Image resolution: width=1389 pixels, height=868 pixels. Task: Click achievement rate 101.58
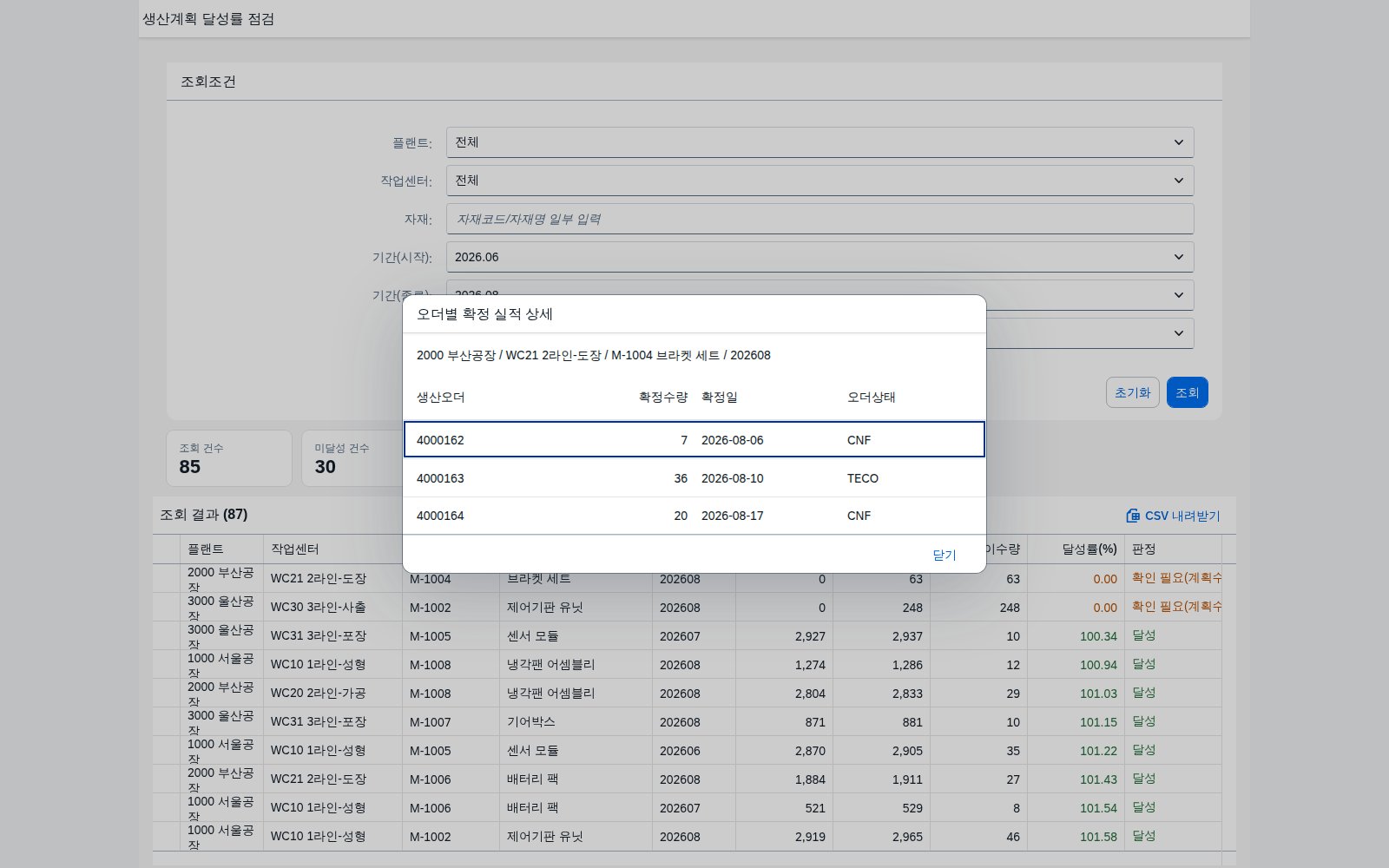coord(1098,837)
